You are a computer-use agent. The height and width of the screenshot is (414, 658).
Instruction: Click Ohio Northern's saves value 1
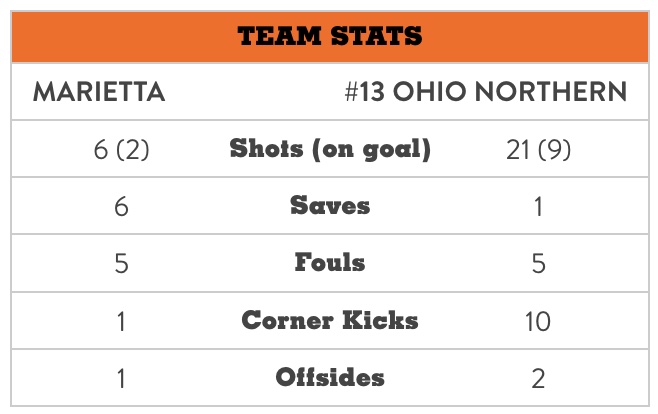(538, 206)
